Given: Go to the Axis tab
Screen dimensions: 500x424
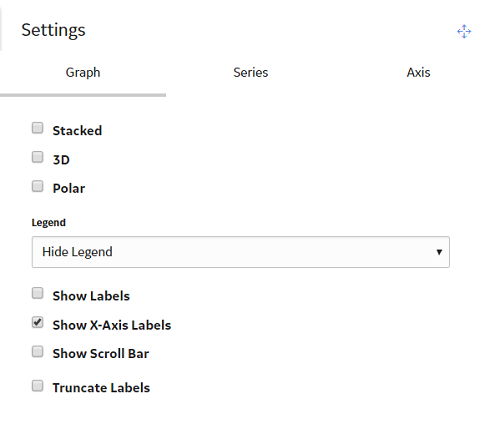Looking at the screenshot, I should pos(418,72).
